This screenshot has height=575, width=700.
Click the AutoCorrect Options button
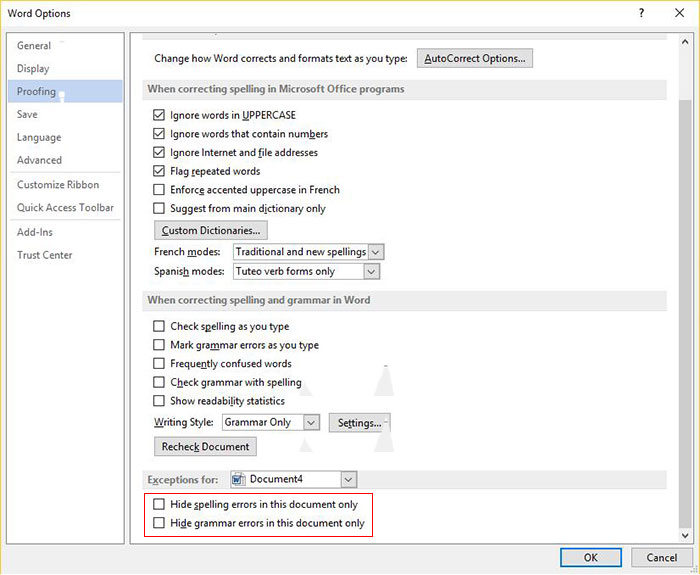(x=475, y=58)
